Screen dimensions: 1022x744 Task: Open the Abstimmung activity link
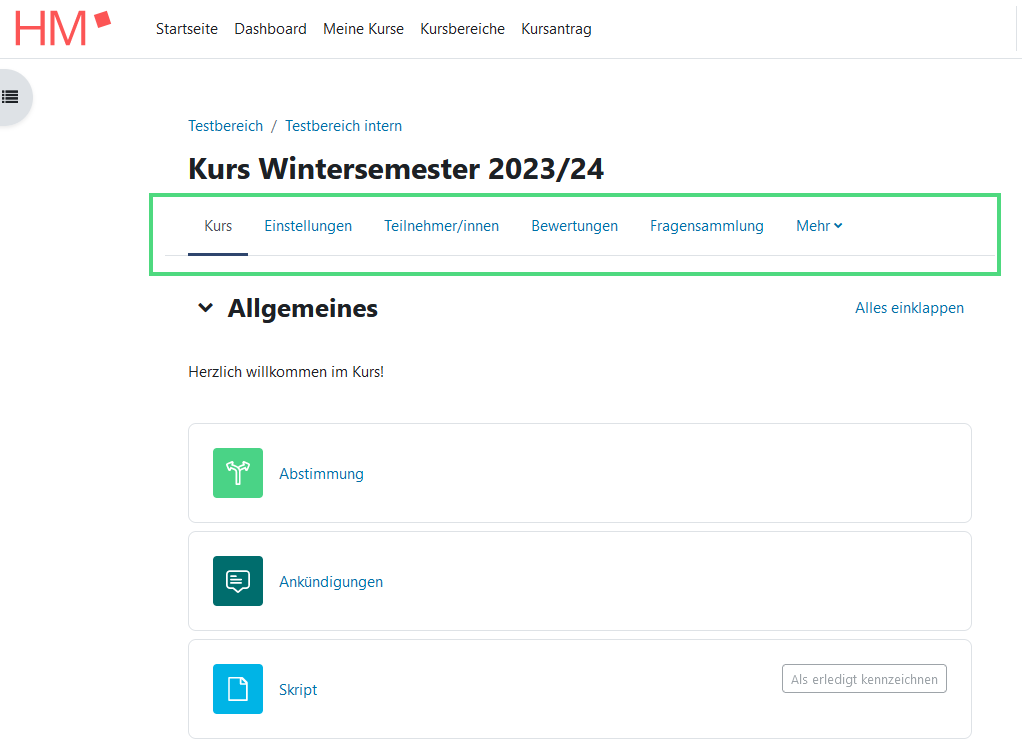coord(321,474)
